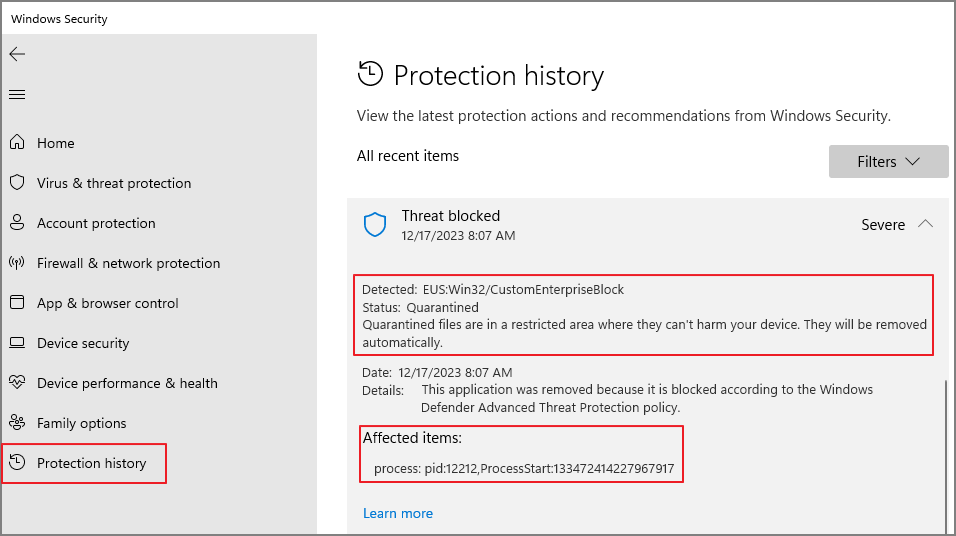Click the Threat blocked shield icon

point(375,225)
